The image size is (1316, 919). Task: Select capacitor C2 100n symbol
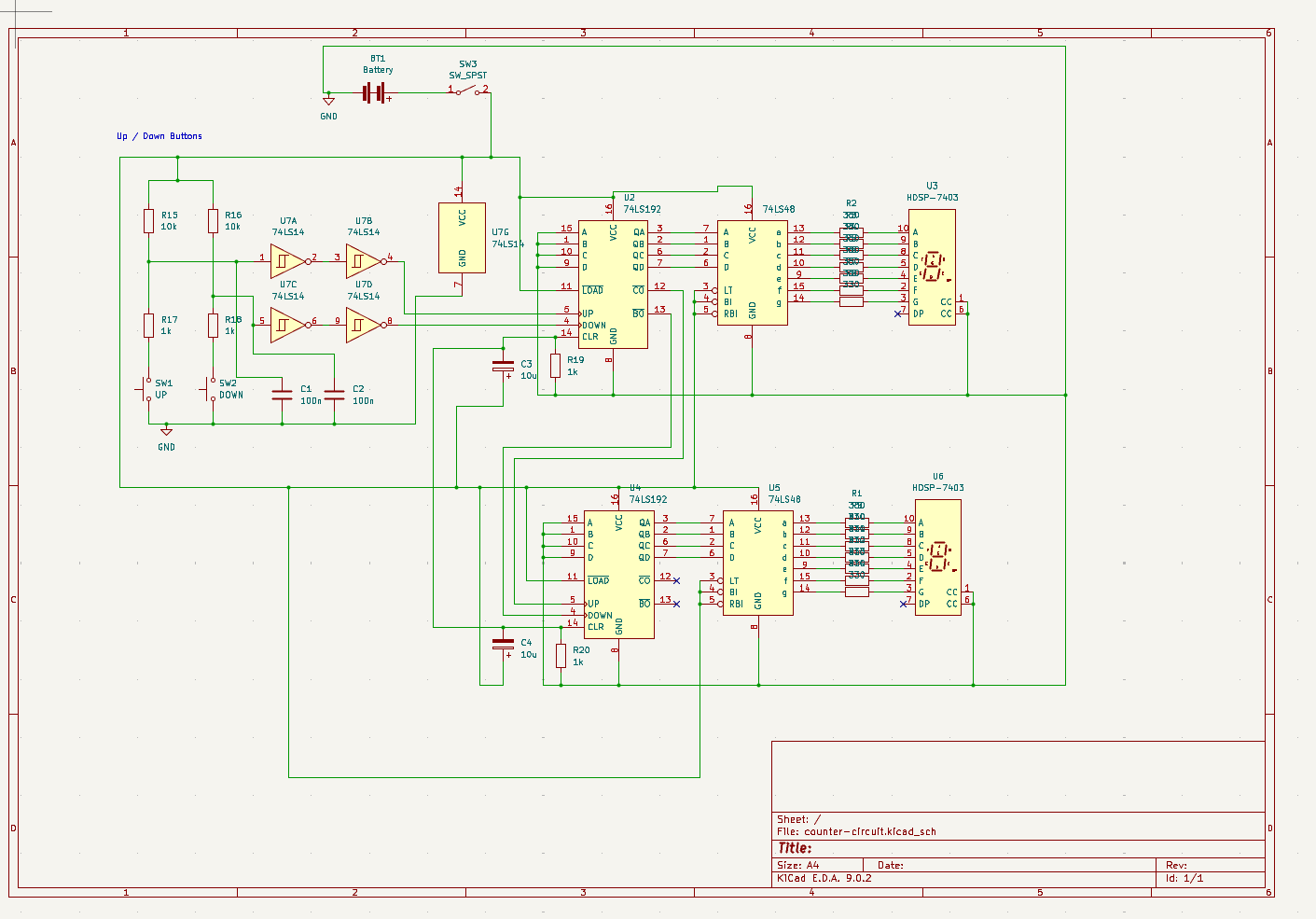point(334,395)
